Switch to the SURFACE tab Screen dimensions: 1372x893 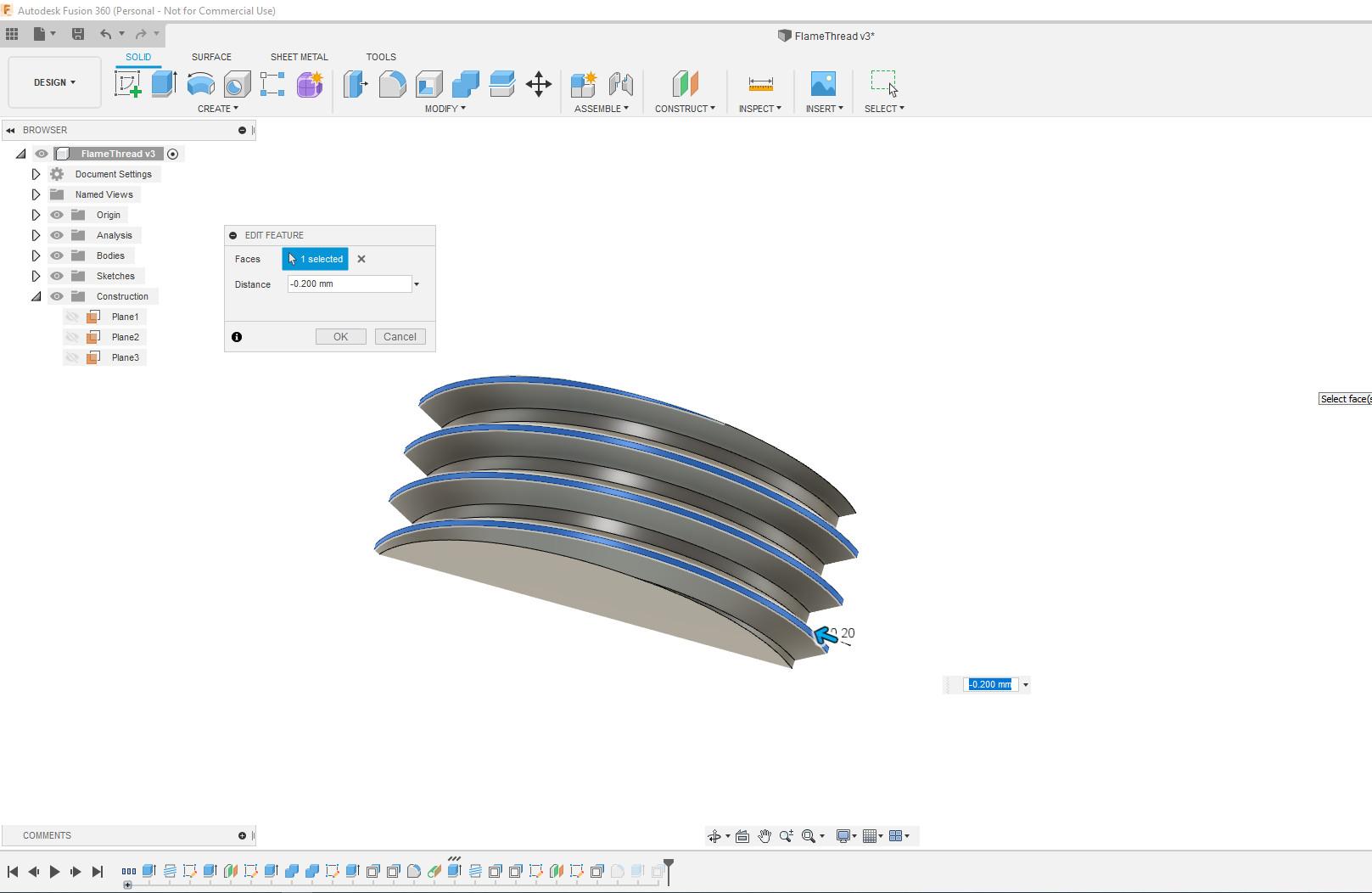(211, 57)
